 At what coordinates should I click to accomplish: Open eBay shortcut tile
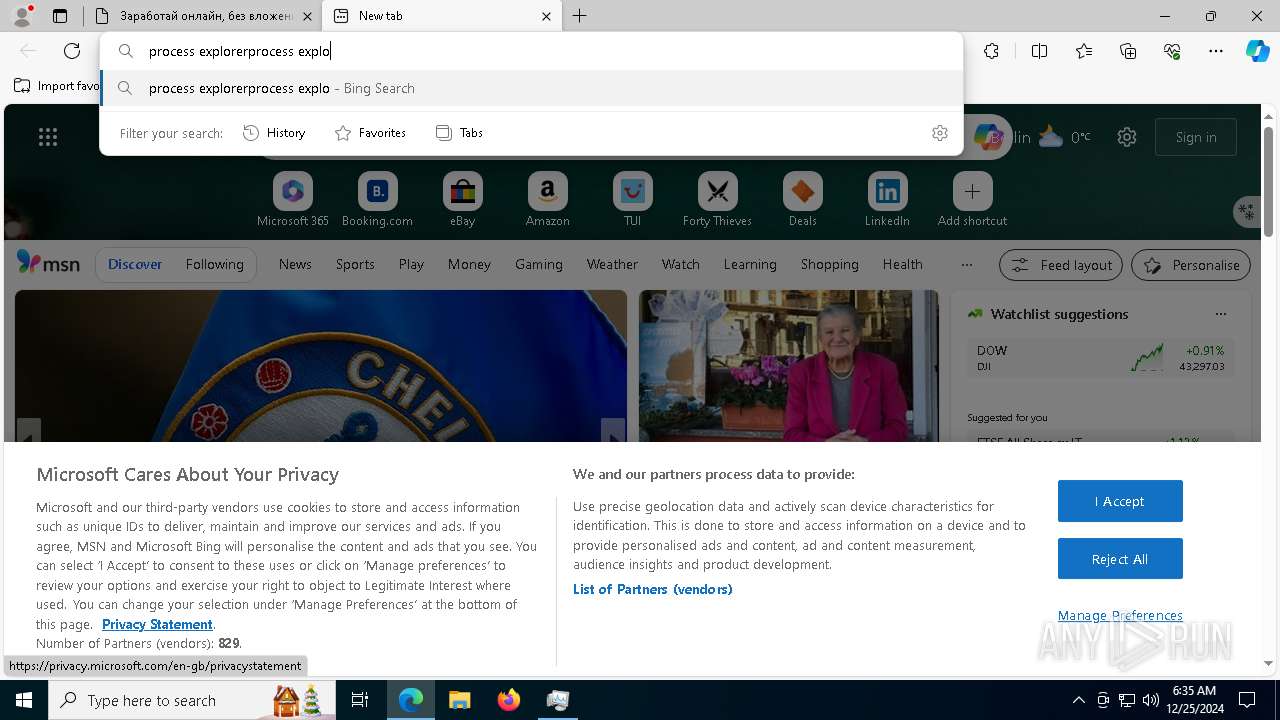tap(462, 199)
